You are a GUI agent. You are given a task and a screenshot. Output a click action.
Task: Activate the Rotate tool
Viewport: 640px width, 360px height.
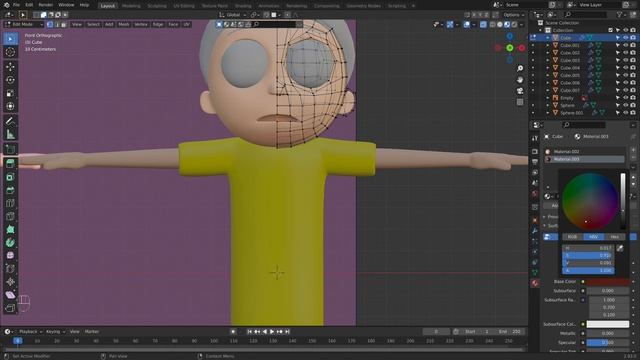[10, 80]
